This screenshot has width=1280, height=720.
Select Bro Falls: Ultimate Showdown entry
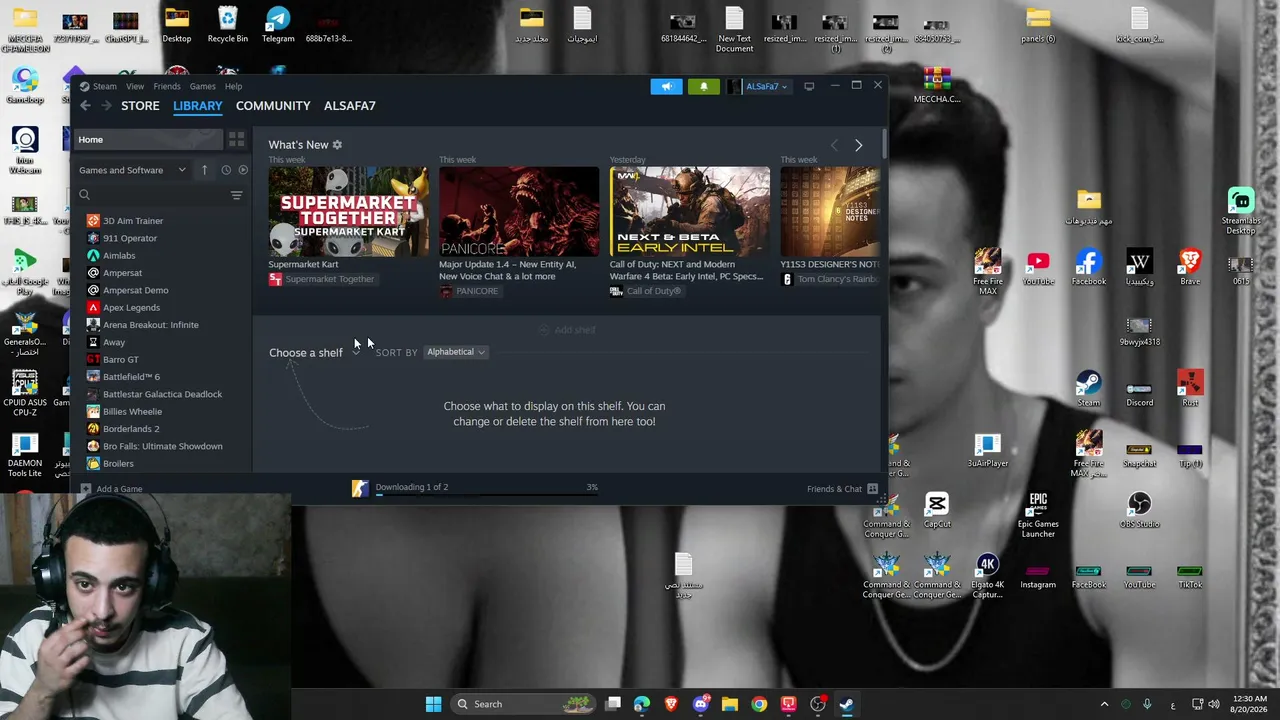[x=164, y=446]
